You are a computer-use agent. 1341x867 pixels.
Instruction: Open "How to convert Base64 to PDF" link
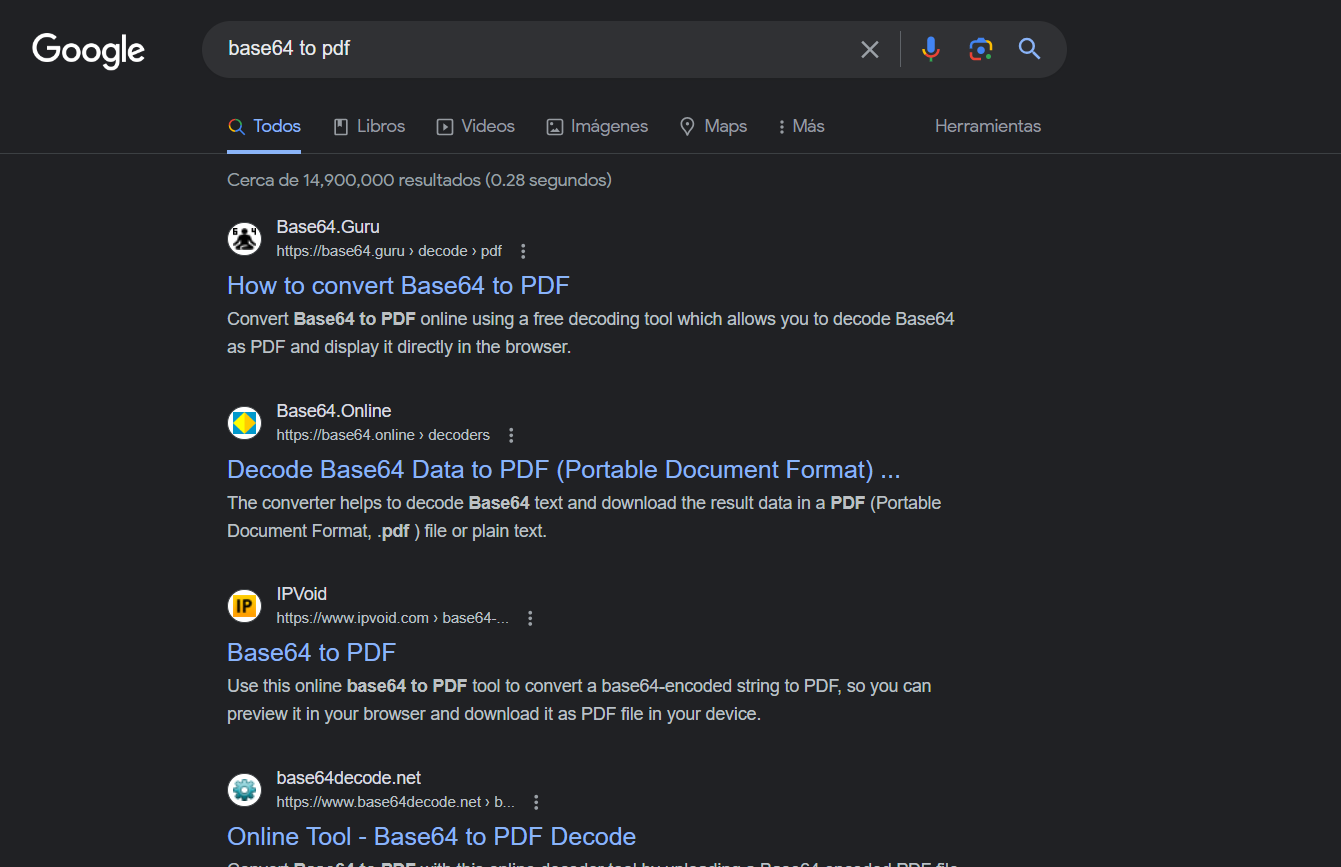[x=398, y=285]
